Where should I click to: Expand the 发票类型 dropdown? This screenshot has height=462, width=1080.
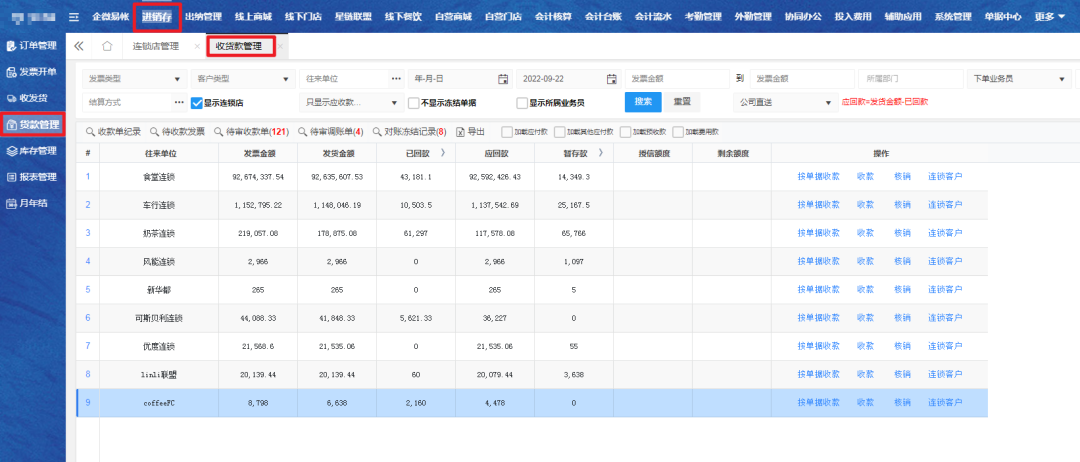(x=178, y=79)
